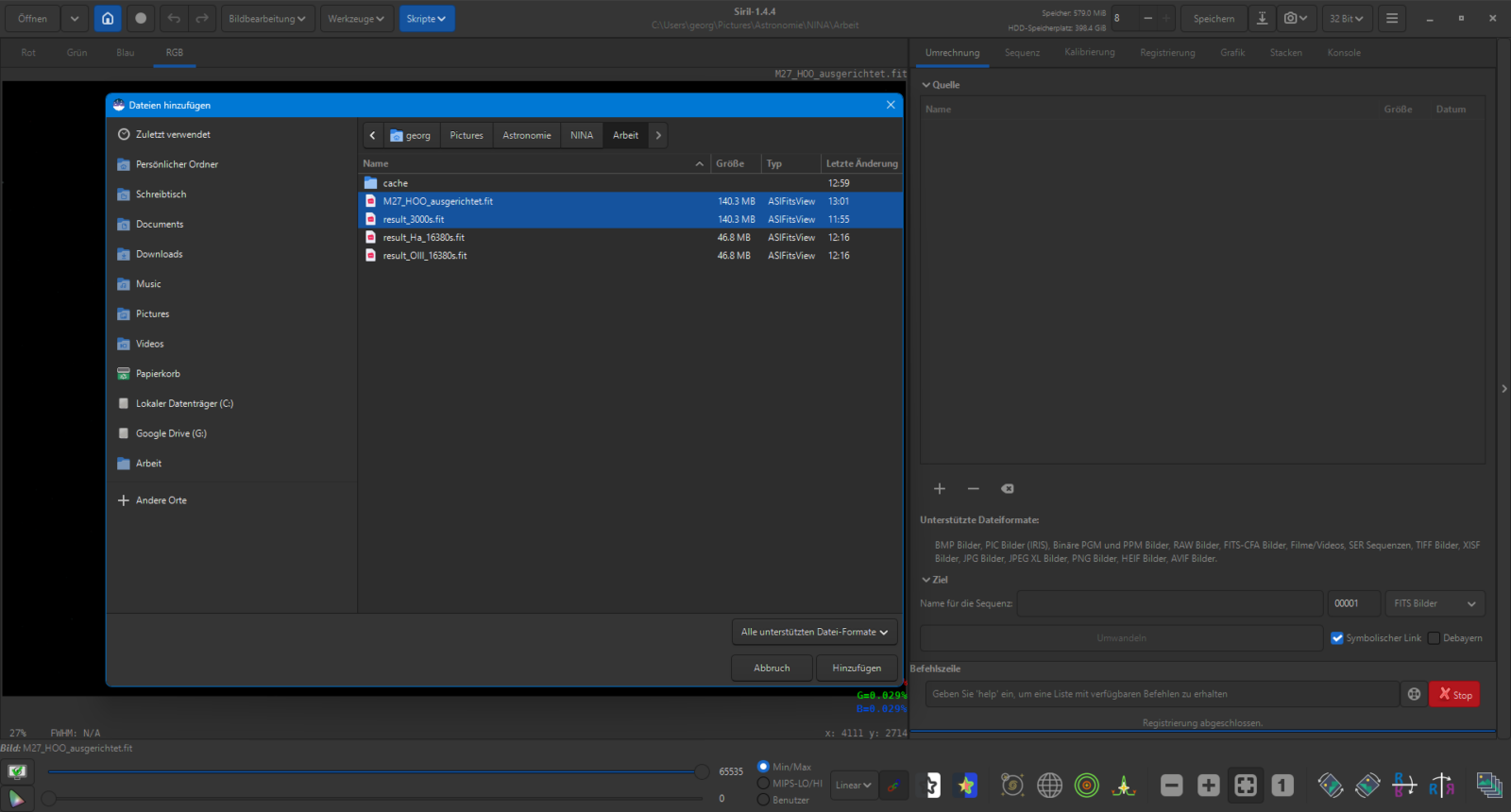
Task: Click the Speichern button
Action: pos(1214,19)
